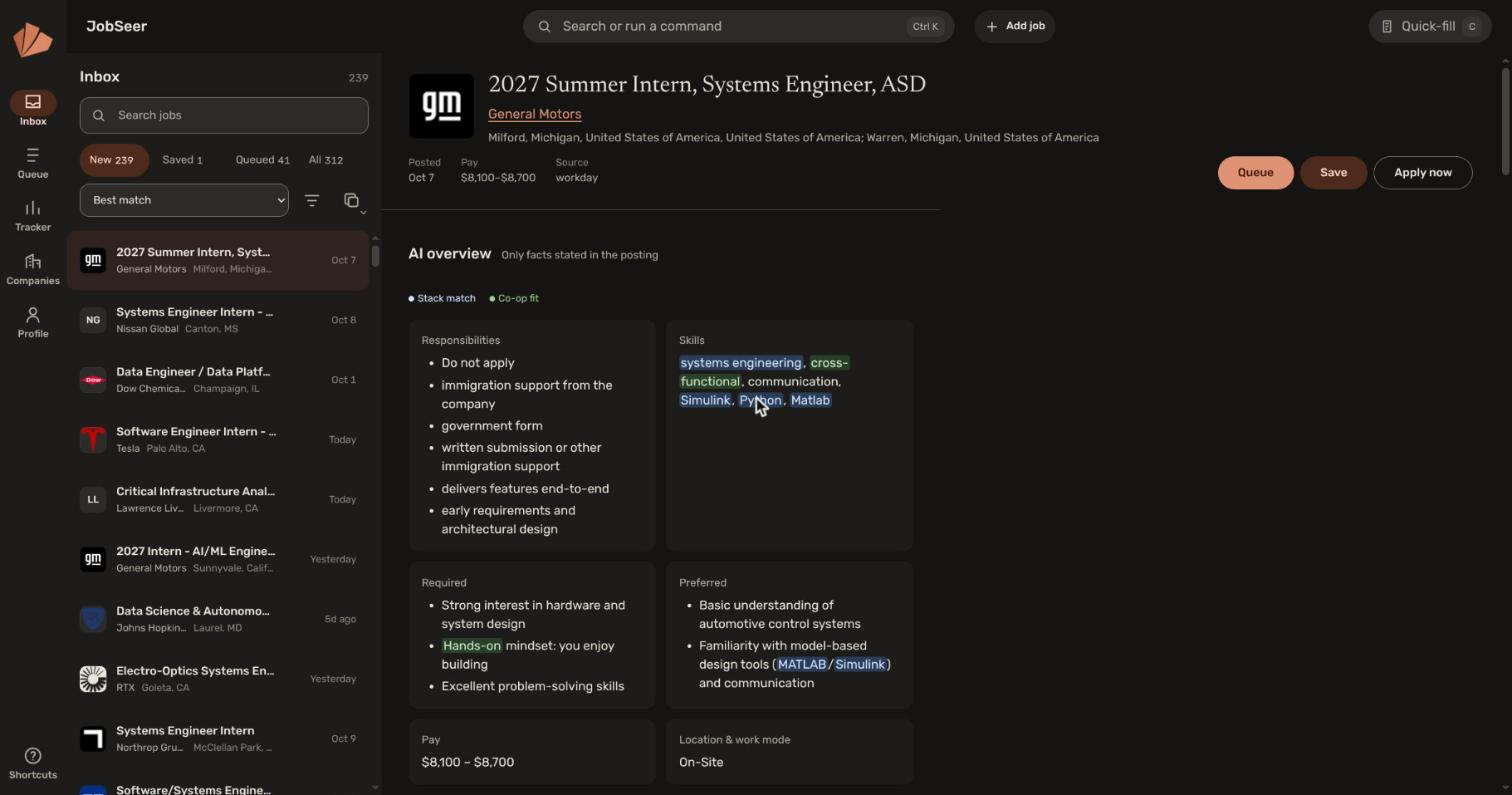Click the Co-op fit tag
This screenshot has height=795, width=1512.
(x=514, y=298)
